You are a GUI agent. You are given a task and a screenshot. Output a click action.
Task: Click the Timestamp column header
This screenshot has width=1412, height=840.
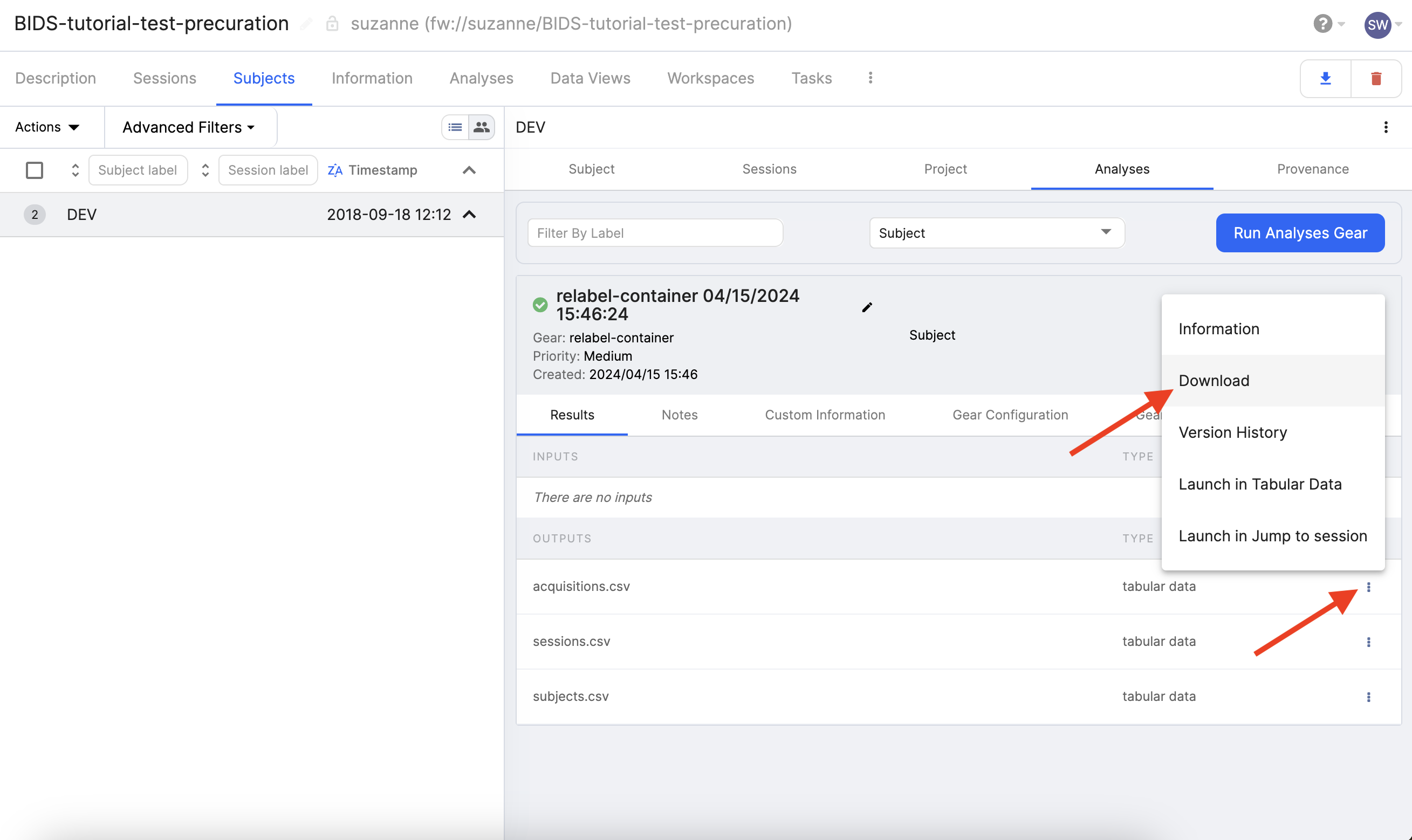(383, 170)
